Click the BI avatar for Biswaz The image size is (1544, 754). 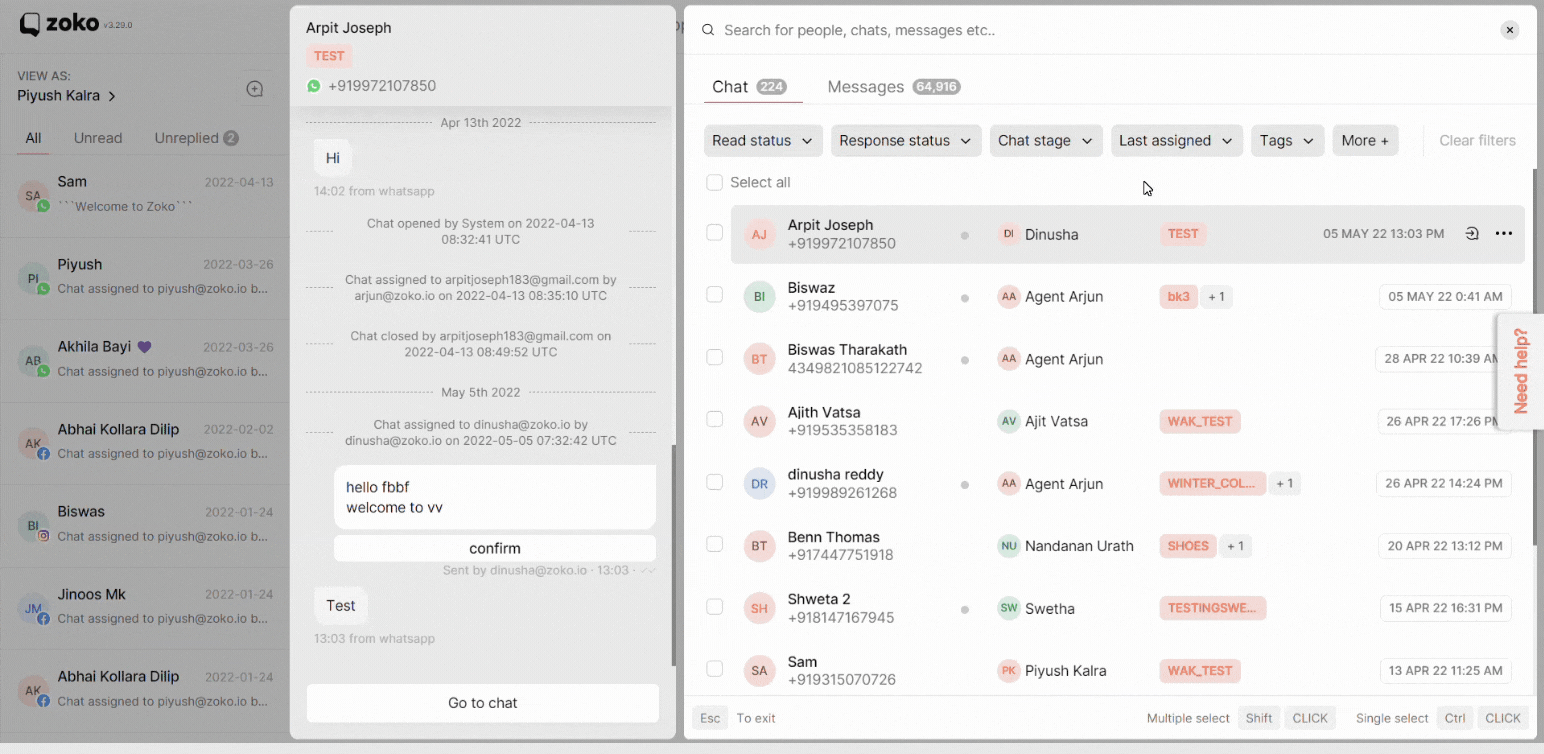[x=759, y=297]
